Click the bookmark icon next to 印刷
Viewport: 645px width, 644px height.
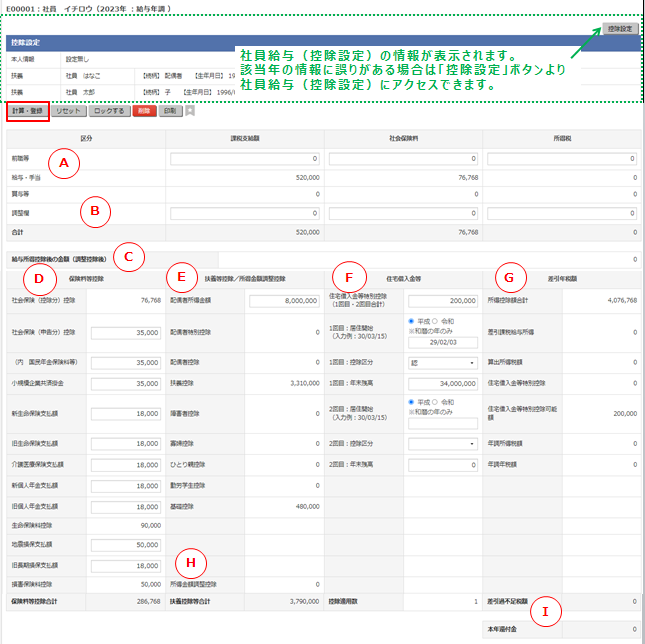pyautogui.click(x=190, y=111)
